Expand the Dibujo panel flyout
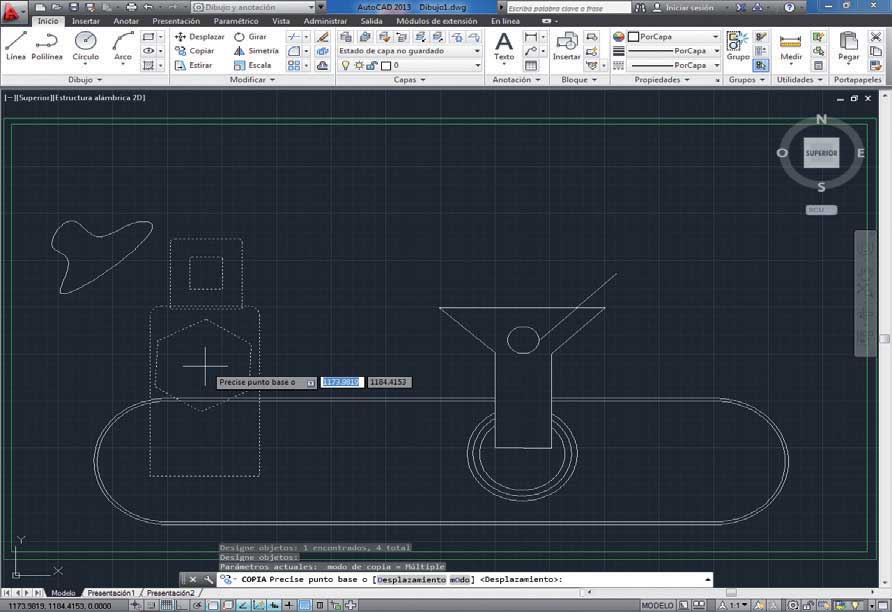Screen dimensions: 892x612 [85, 80]
